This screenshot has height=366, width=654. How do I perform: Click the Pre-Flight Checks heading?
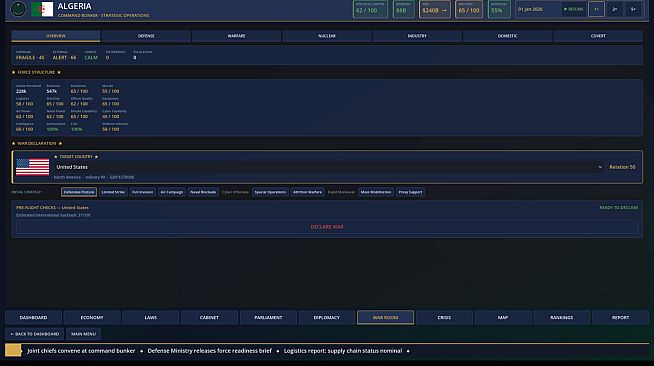[x=52, y=208]
